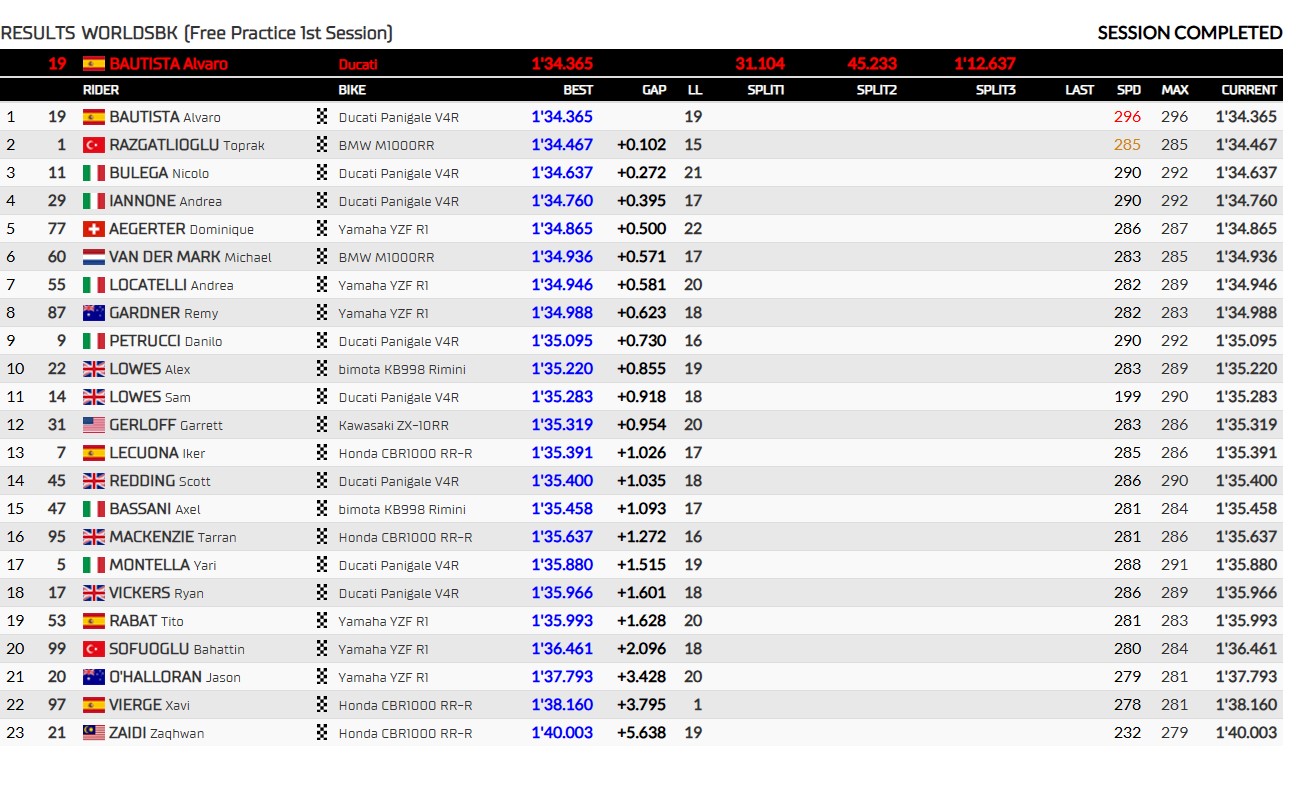Viewport: 1300px width, 792px height.
Task: Click speed value 199 in LOWES Sam row
Action: click(x=1128, y=397)
